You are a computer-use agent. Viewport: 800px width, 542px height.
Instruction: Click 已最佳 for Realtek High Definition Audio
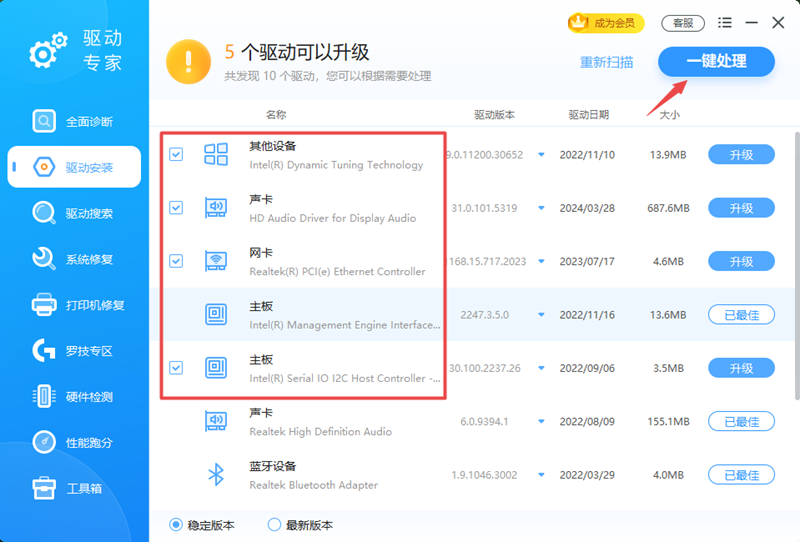point(741,422)
